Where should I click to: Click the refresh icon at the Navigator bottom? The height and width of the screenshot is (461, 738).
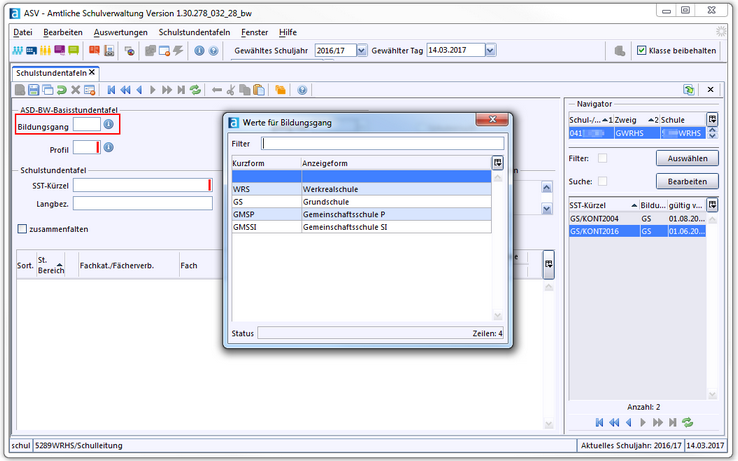point(687,423)
